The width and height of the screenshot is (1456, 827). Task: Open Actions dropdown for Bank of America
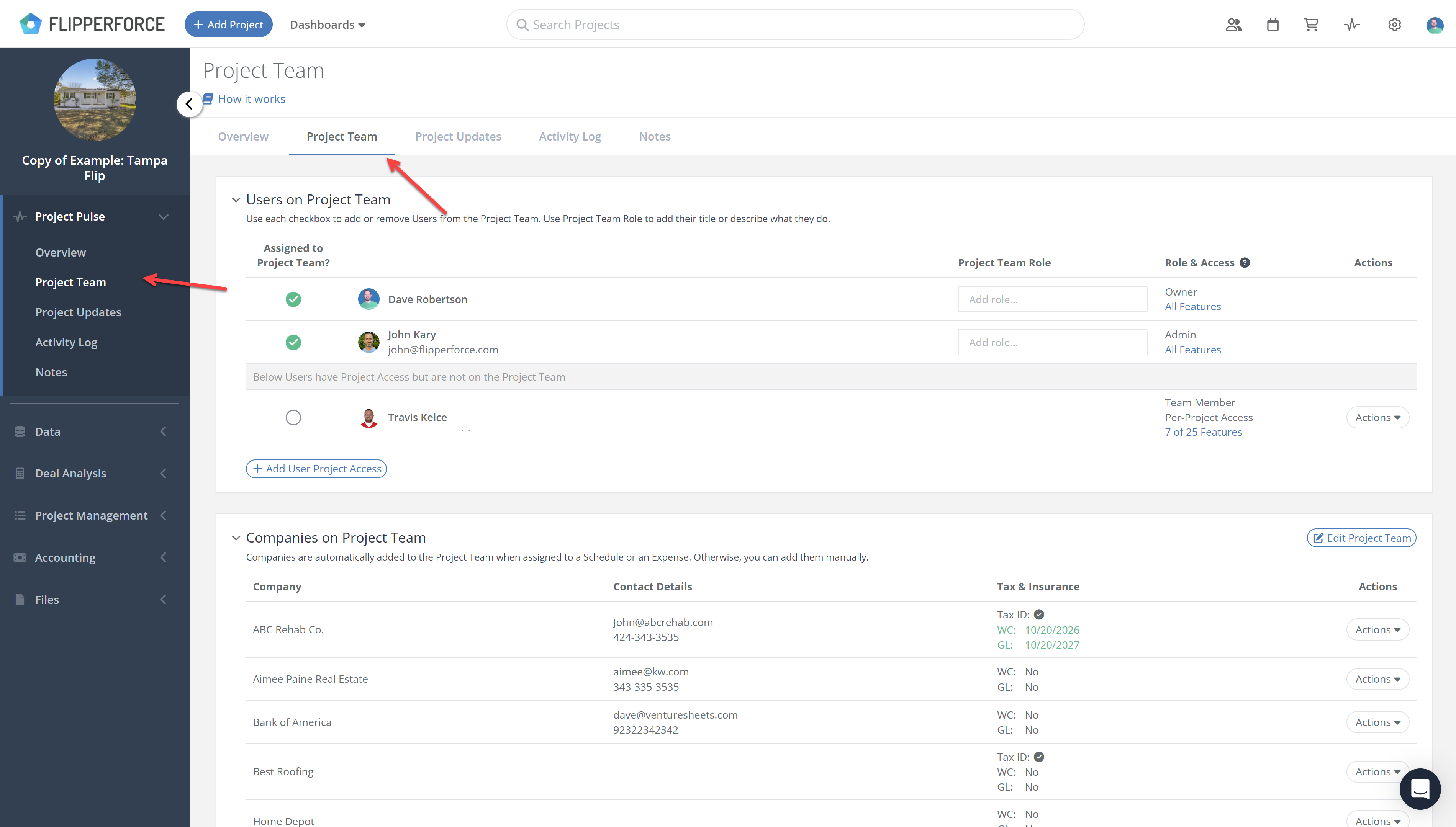click(x=1377, y=722)
